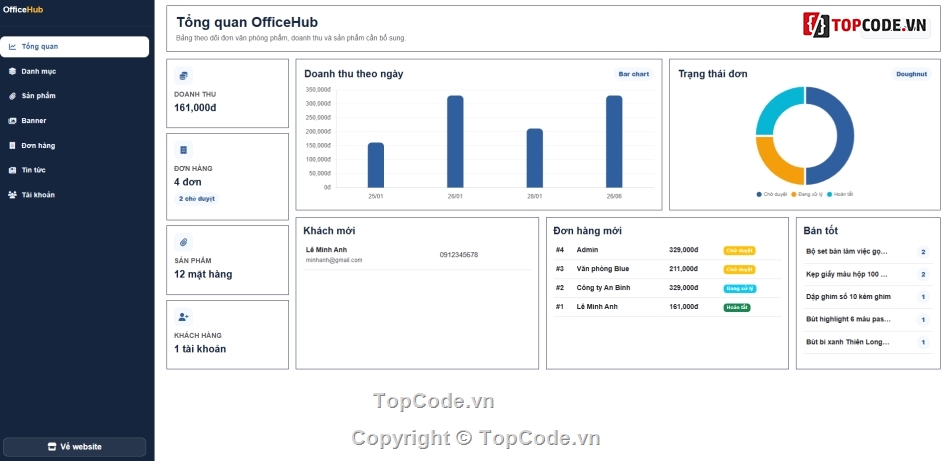Select order #1 Lê Minh Anh row

click(667, 307)
